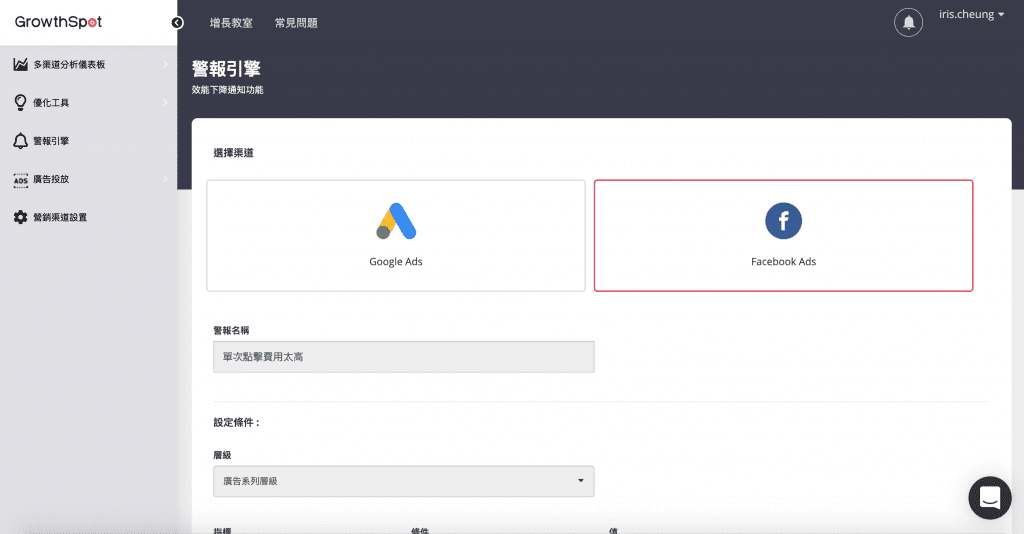
Task: Select 警報引擎 in sidebar
Action: tap(51, 141)
